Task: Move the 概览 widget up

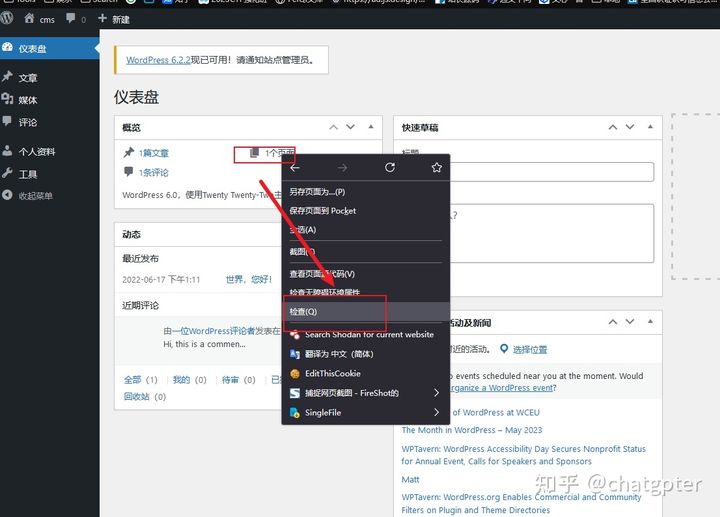Action: click(x=333, y=127)
